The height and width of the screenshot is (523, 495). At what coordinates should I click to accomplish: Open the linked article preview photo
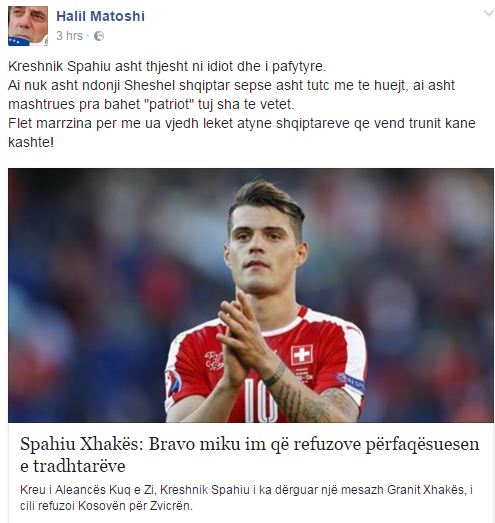click(251, 295)
